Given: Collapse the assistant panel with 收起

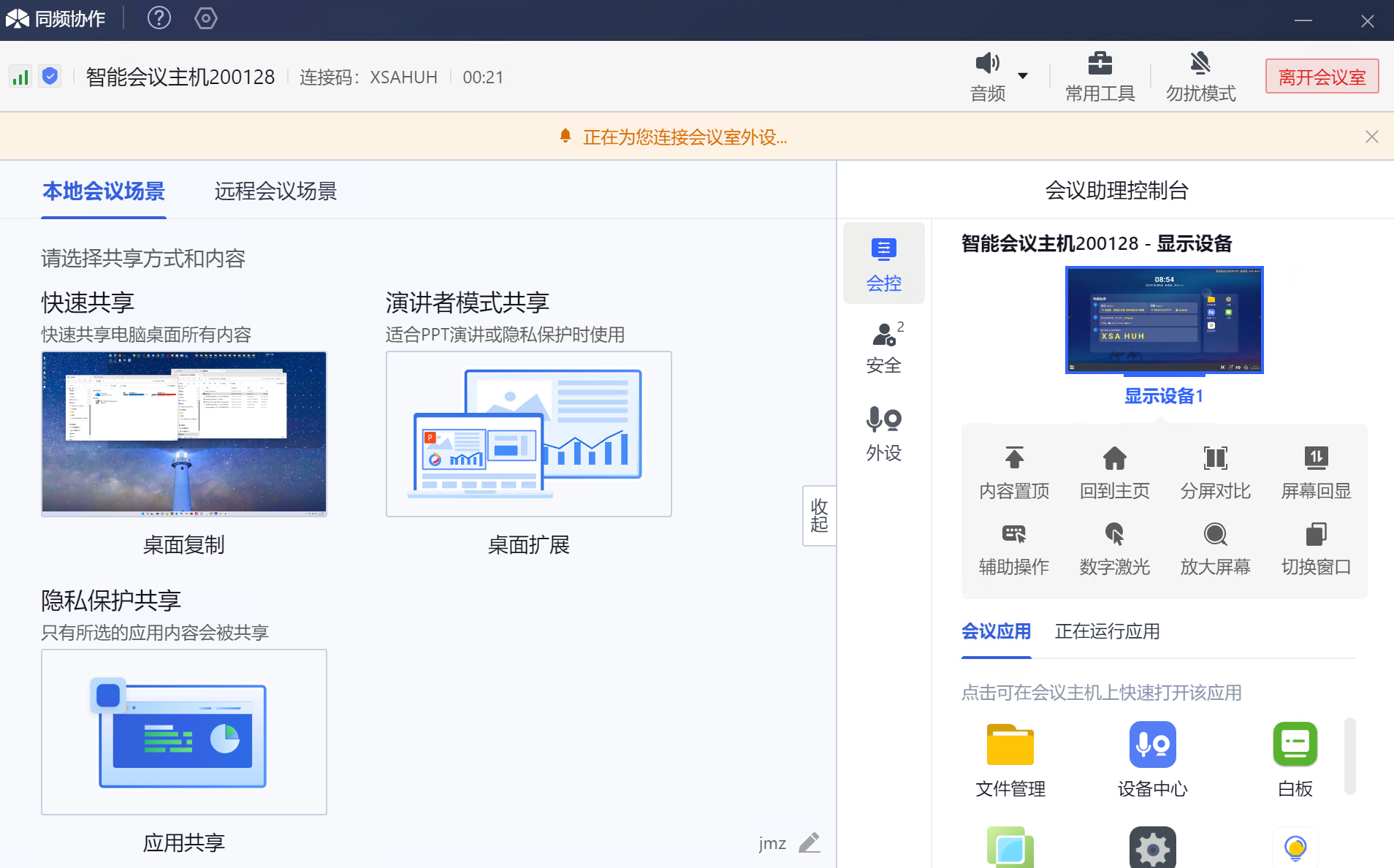Looking at the screenshot, I should [x=819, y=515].
